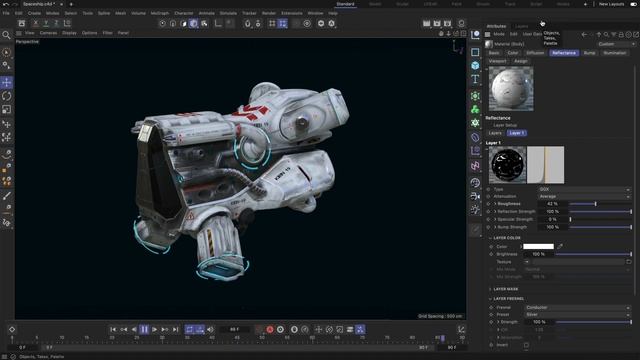Toggle keyframe dot next to Type
Viewport: 640px width, 360px height.
click(489, 189)
